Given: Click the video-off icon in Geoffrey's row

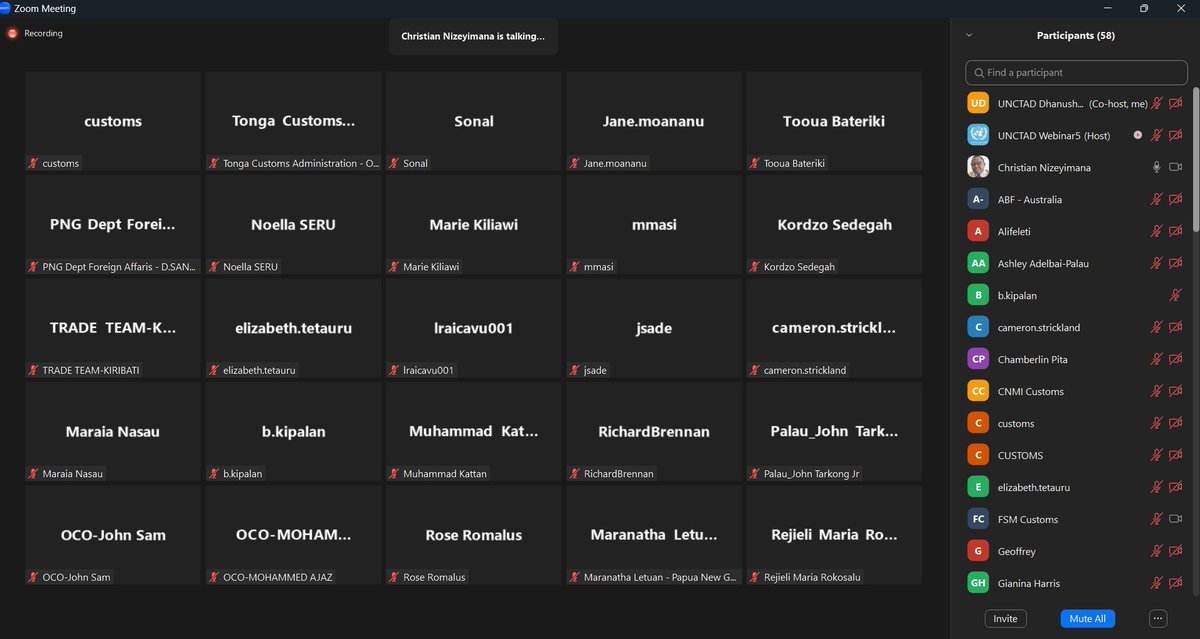Looking at the screenshot, I should tap(1176, 551).
